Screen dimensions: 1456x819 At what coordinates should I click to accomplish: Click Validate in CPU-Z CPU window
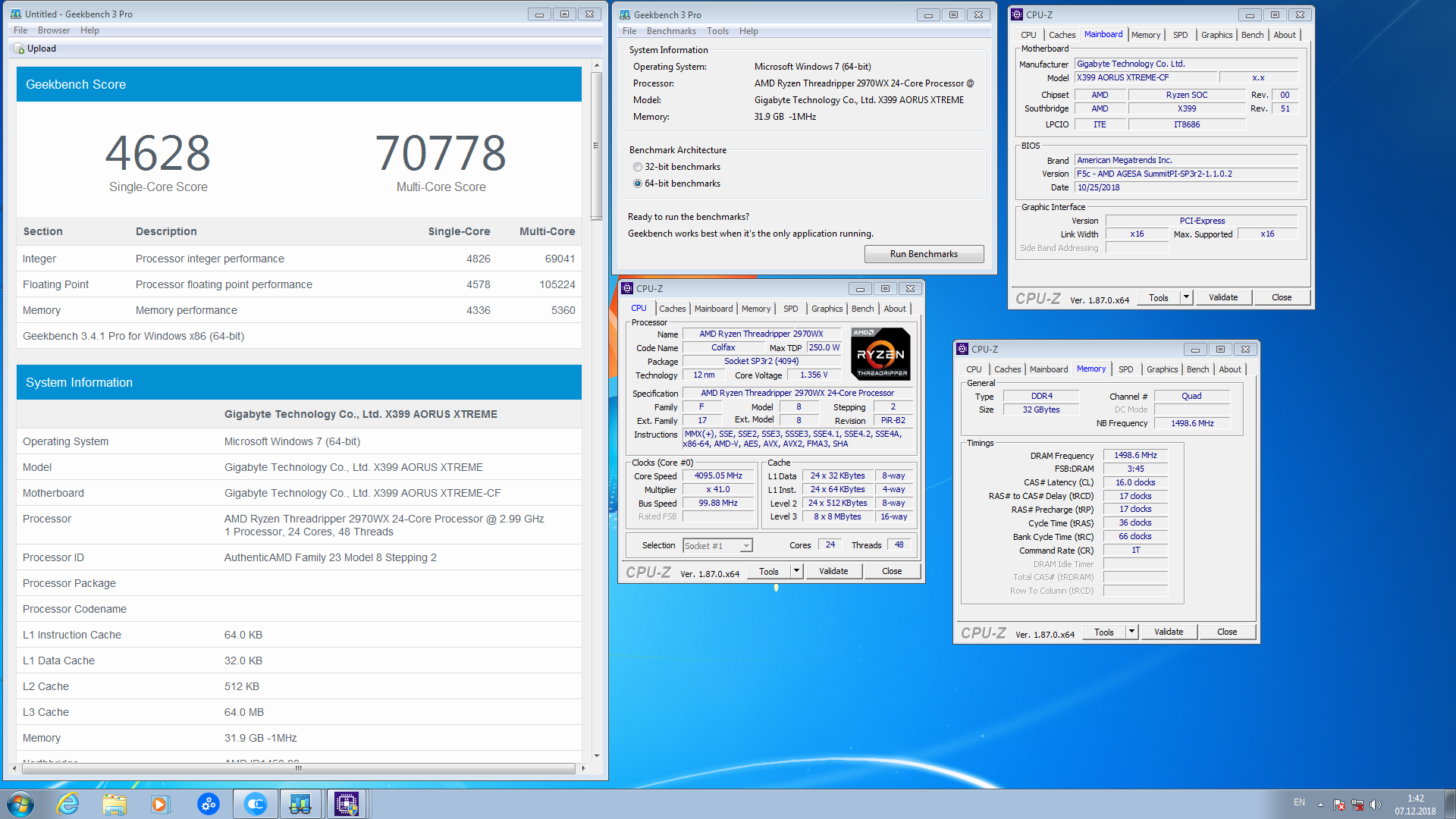pyautogui.click(x=833, y=571)
